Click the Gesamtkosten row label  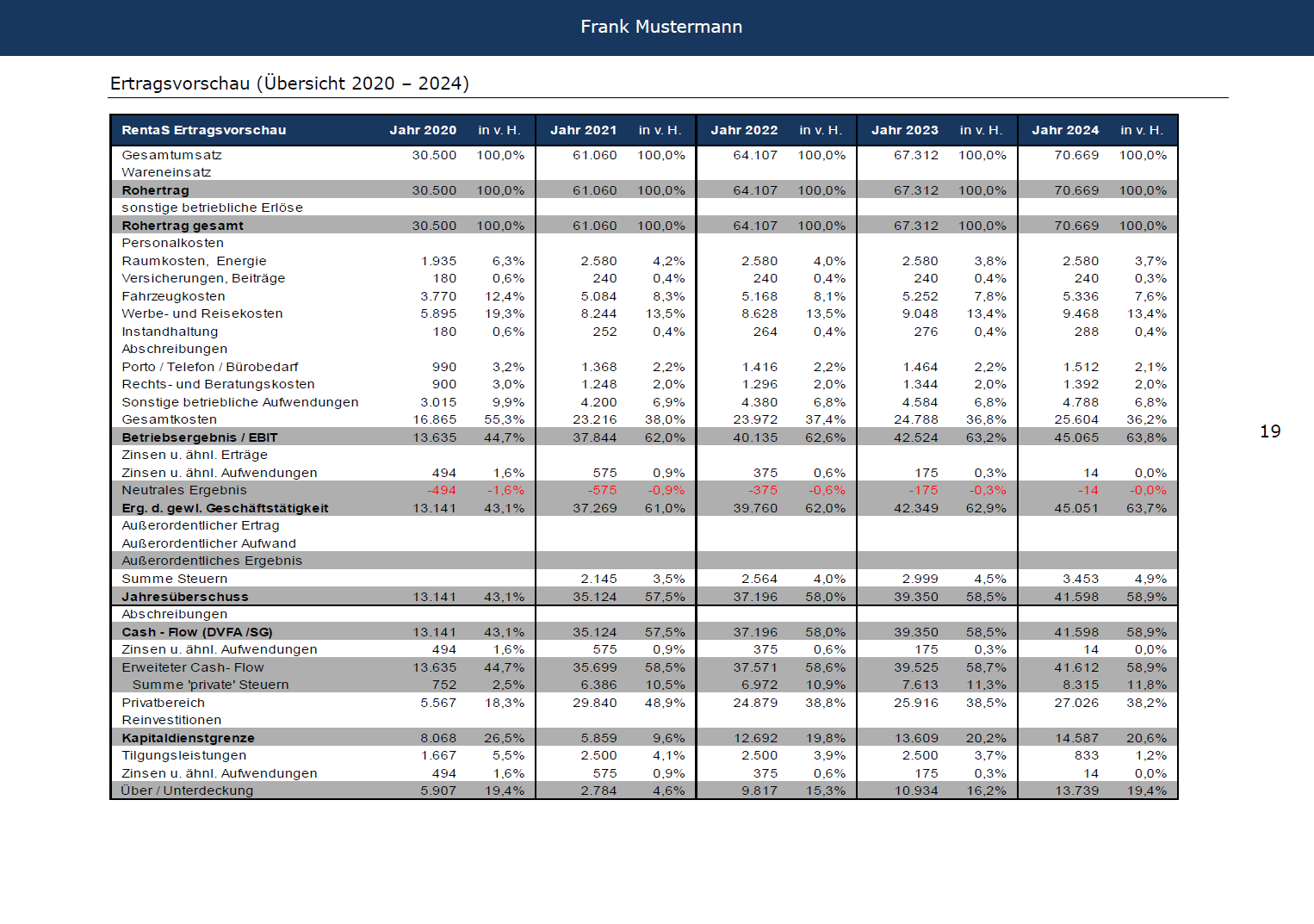(169, 419)
